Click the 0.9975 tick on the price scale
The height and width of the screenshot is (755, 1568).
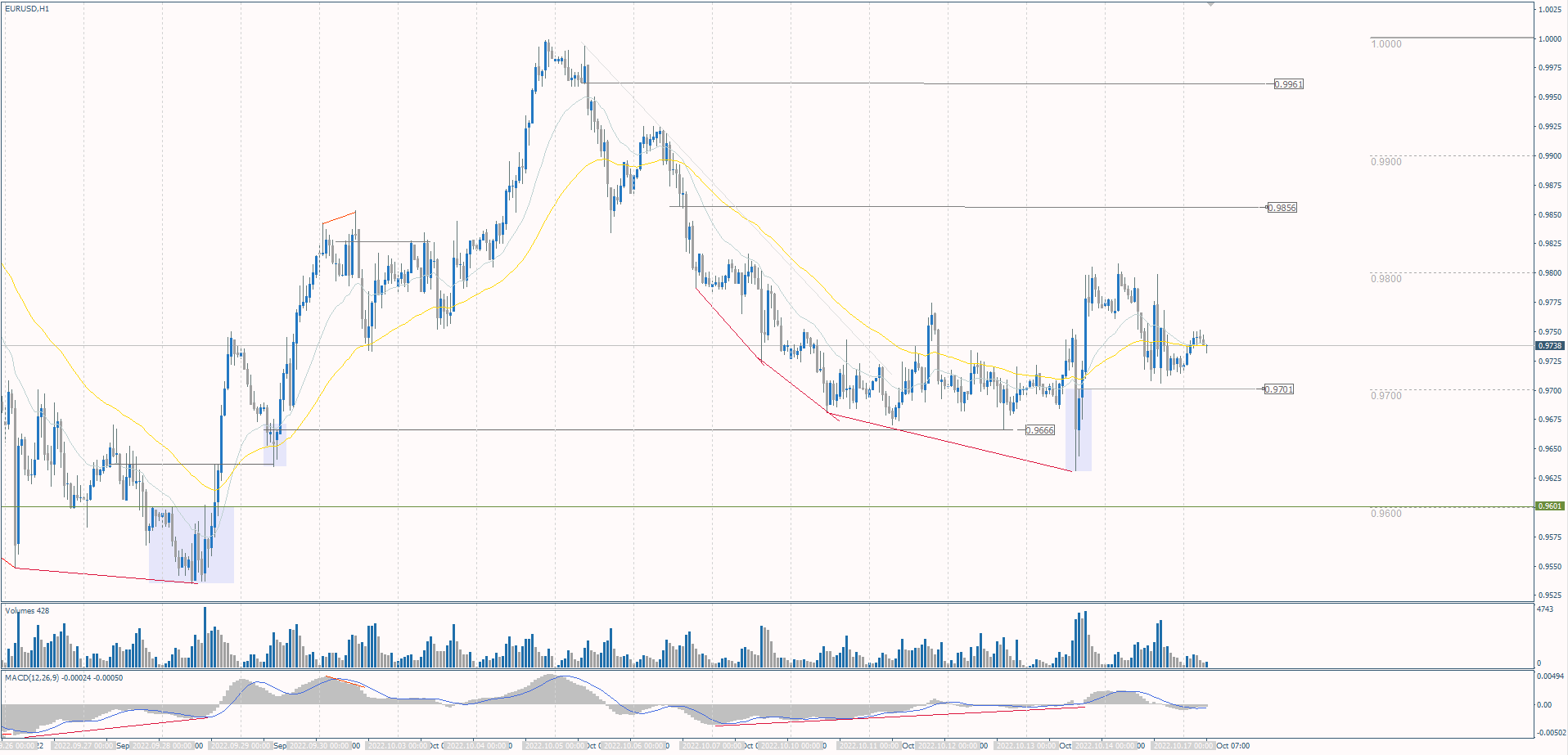coord(1550,68)
